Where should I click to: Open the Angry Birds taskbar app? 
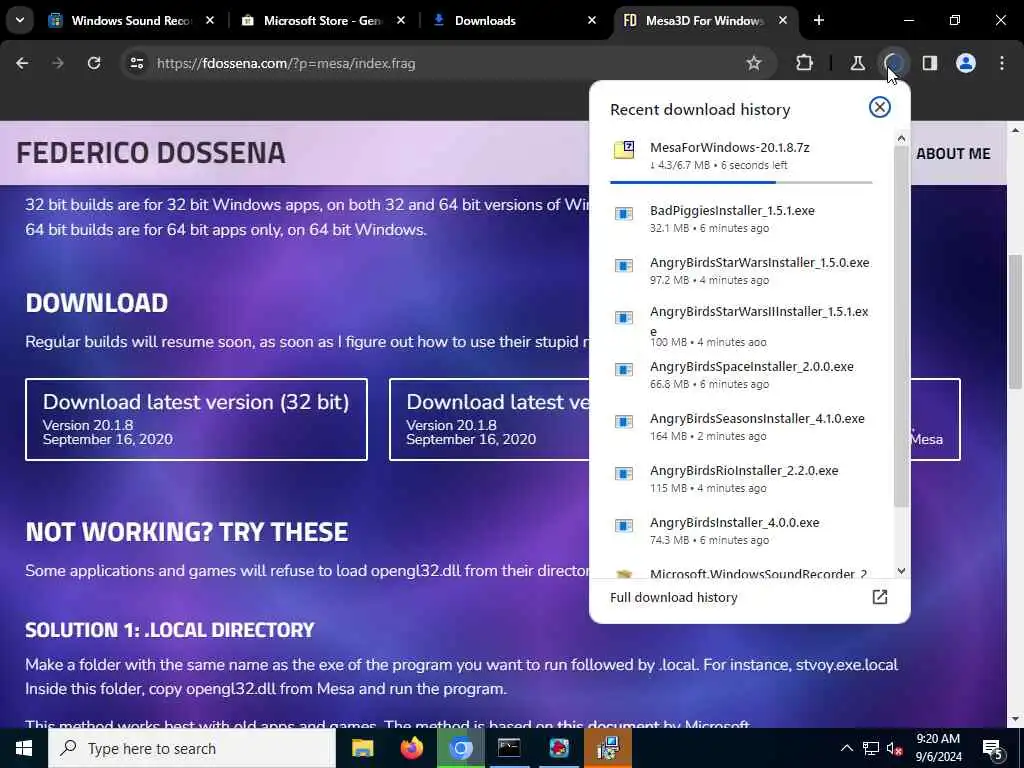coord(558,748)
